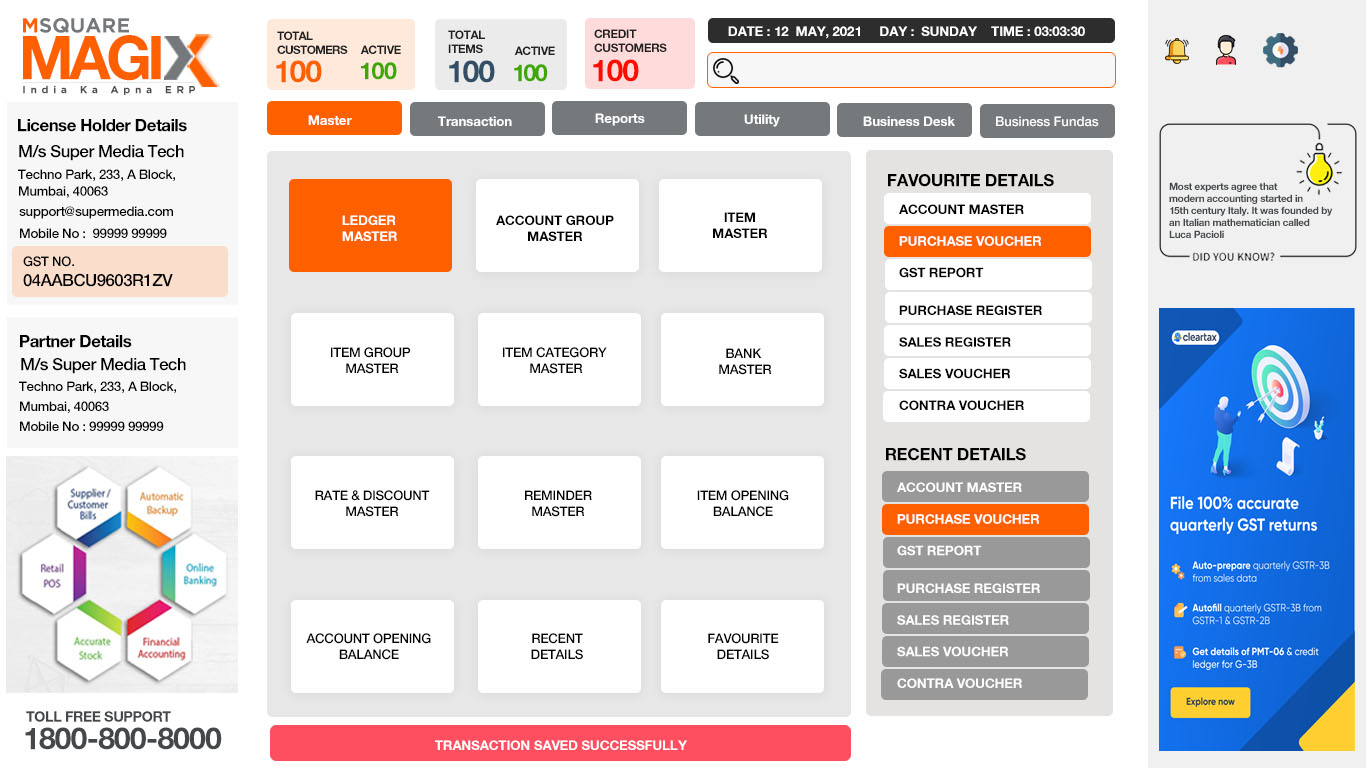Open the Reports tab
This screenshot has height=768, width=1366.
619,118
